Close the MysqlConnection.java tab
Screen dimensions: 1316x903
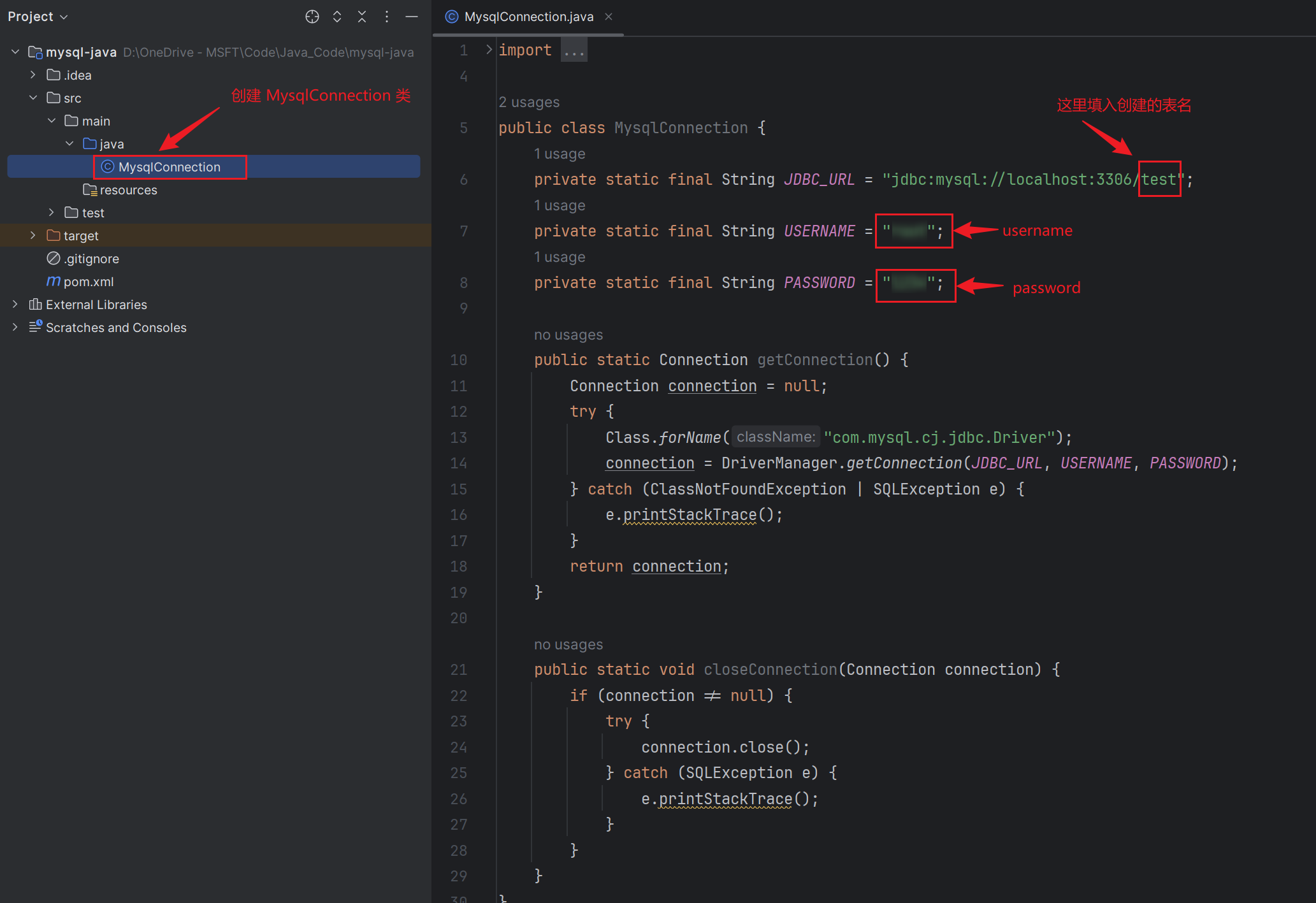[609, 17]
